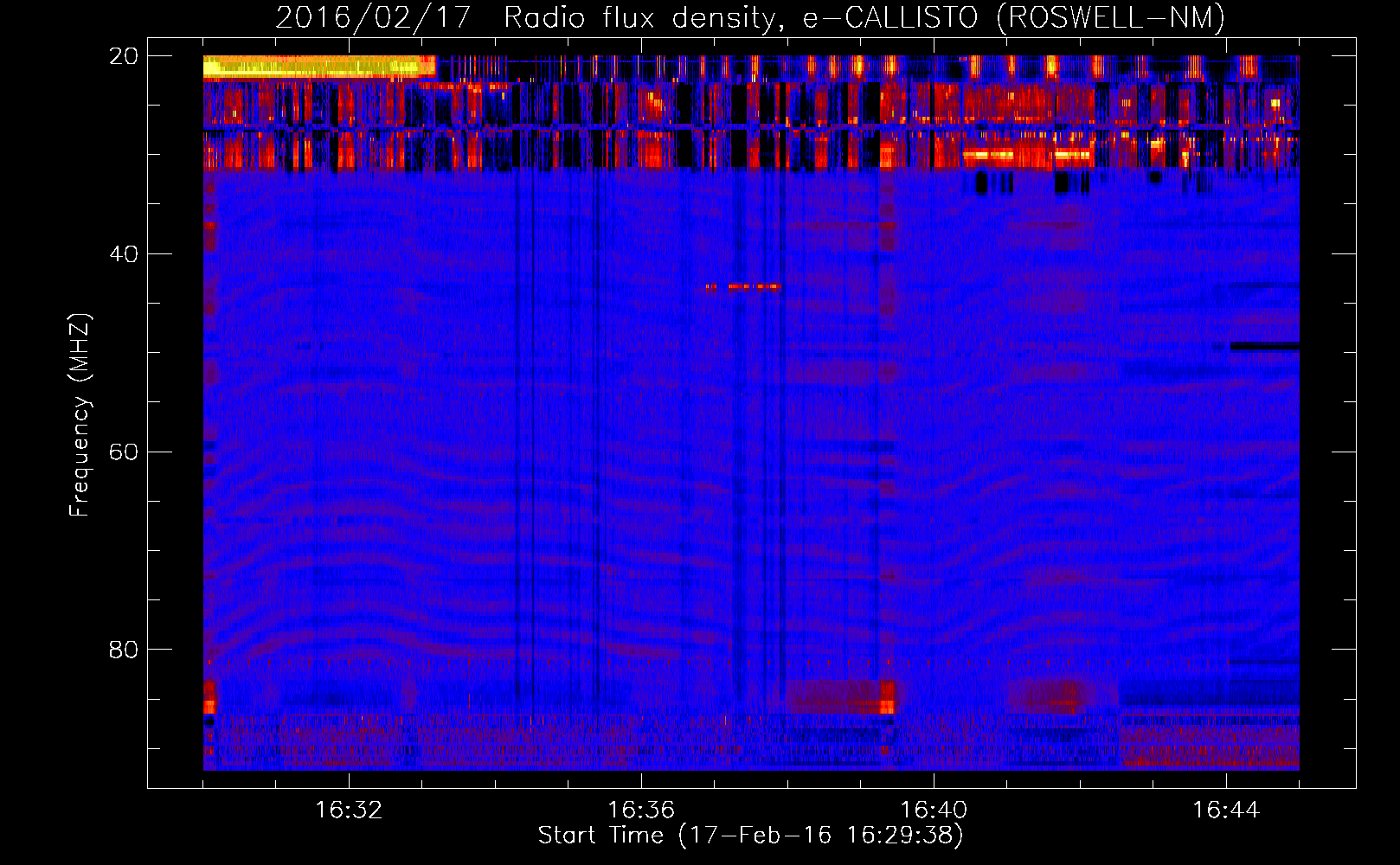
Task: Click the "Start Time (17-Feb-16 16:29:38)" label
Action: 750,836
